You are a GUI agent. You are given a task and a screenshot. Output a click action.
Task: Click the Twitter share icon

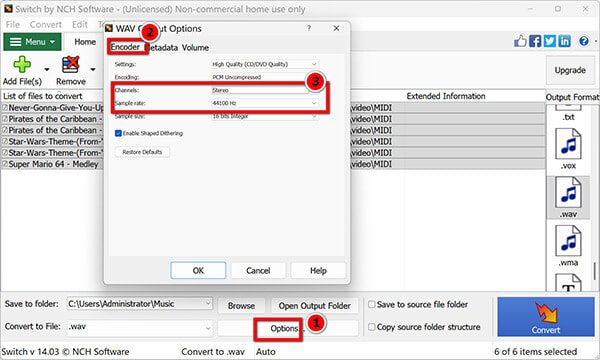click(549, 41)
